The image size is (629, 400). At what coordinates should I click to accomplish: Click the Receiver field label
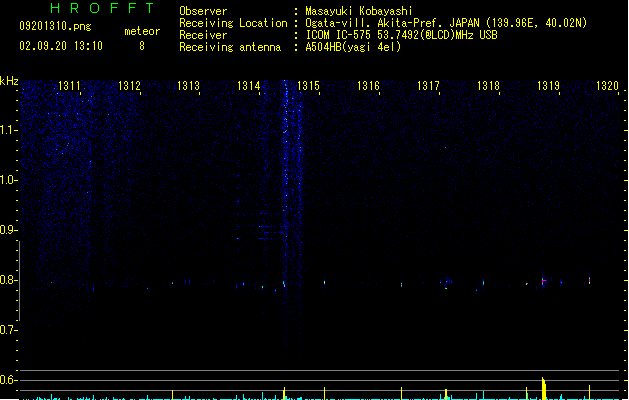(203, 35)
